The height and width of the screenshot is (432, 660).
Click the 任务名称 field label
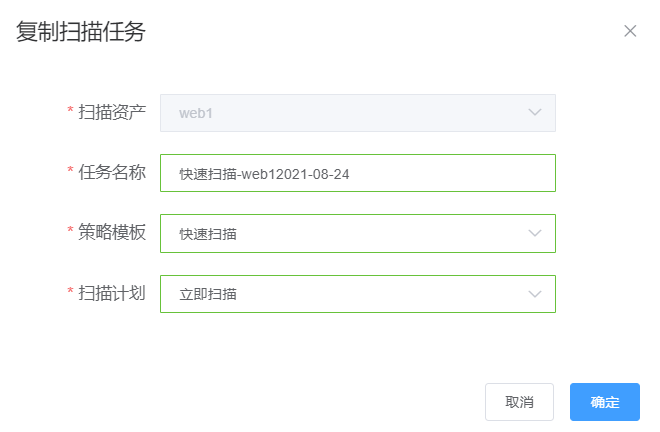(112, 173)
